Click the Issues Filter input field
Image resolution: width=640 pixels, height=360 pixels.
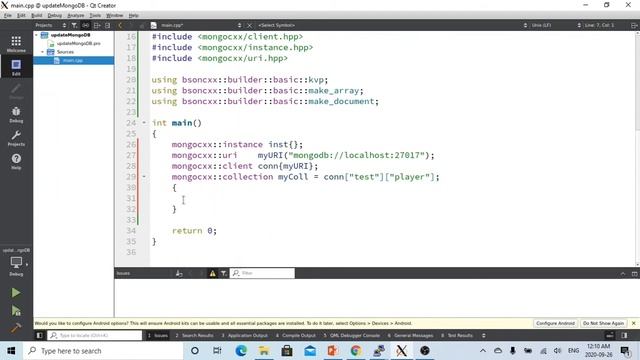point(262,273)
